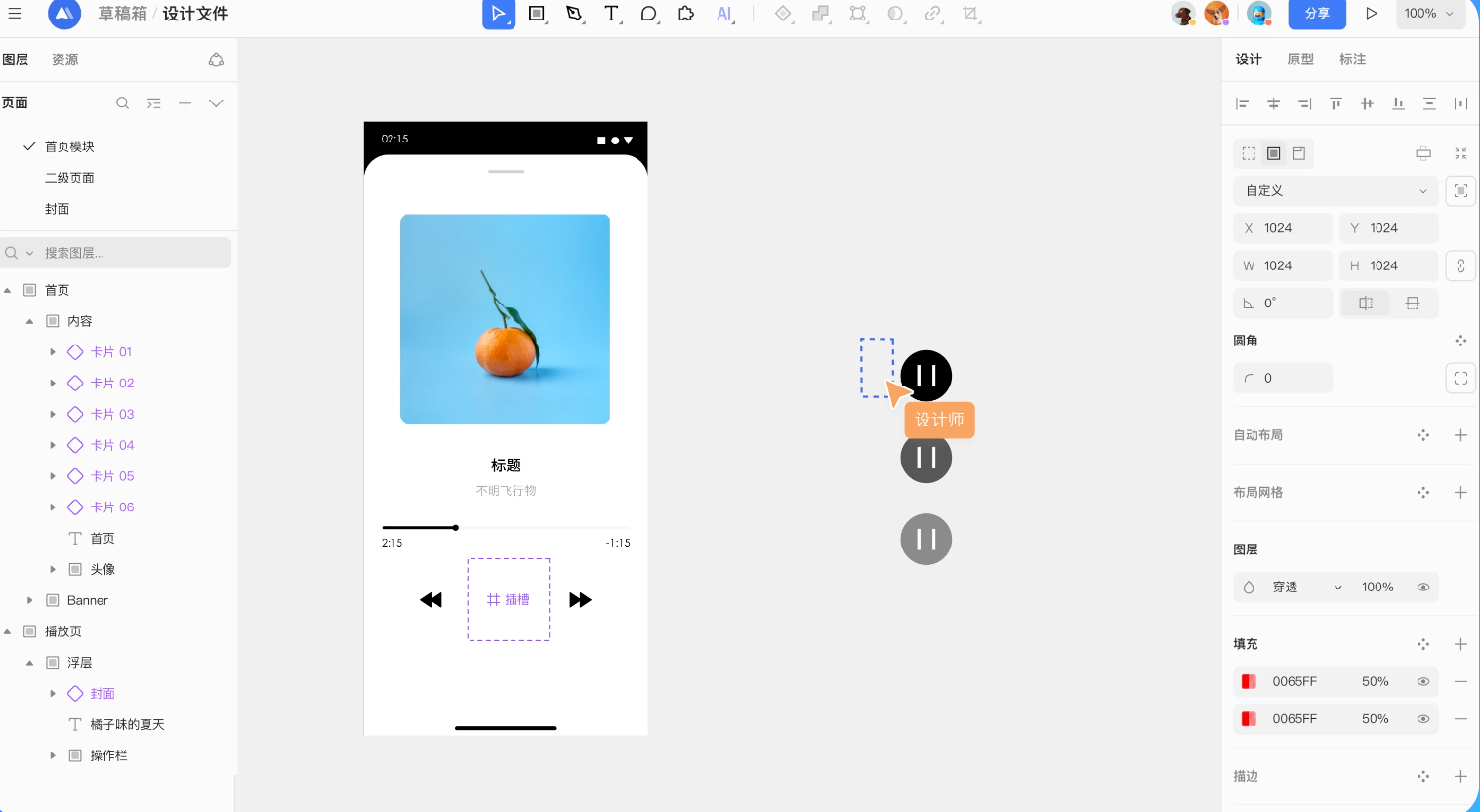This screenshot has height=812, width=1480.
Task: Collapse the 播放页 layer group
Action: (8, 631)
